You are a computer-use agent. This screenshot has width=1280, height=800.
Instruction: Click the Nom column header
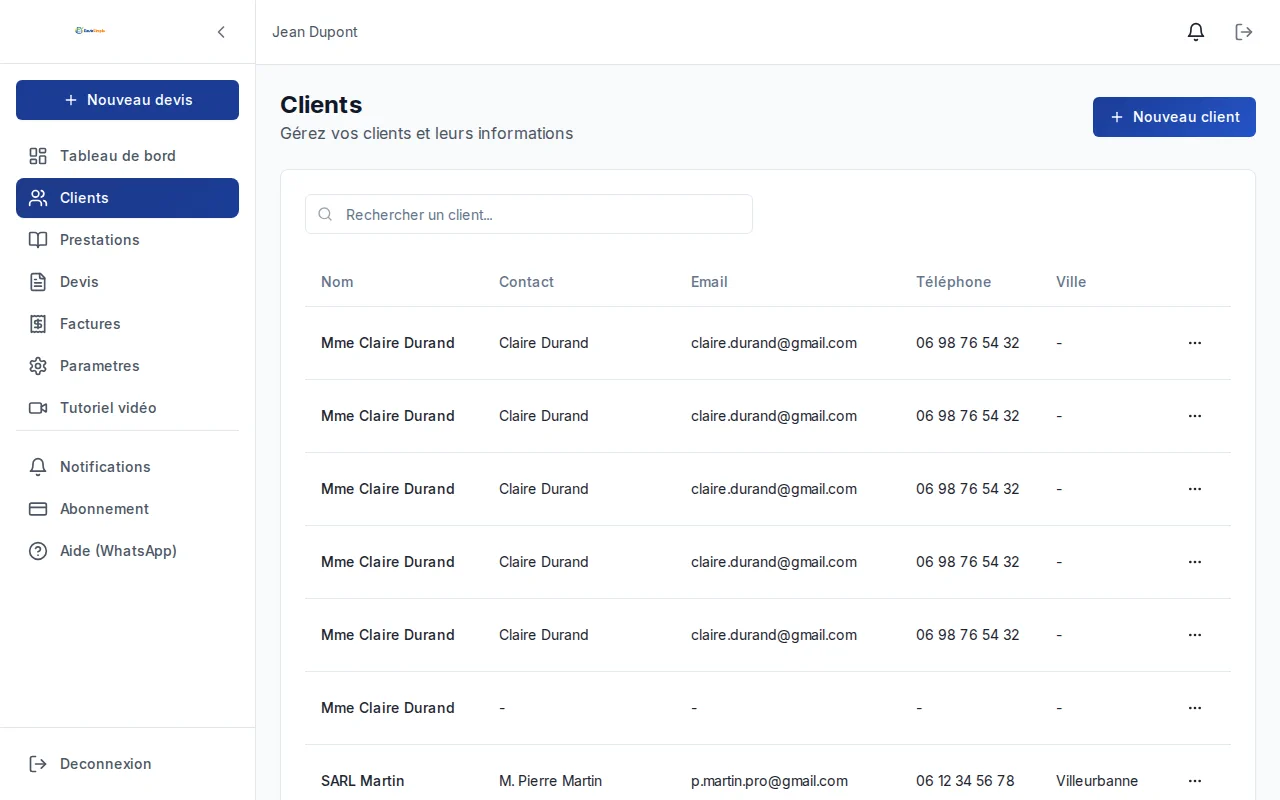point(337,282)
